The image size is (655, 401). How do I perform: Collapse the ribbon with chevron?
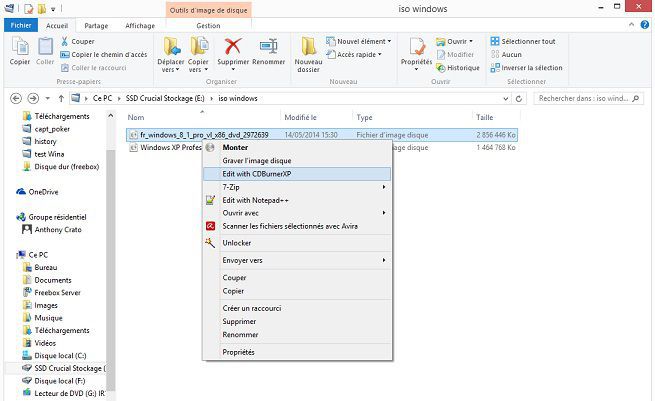[x=631, y=25]
